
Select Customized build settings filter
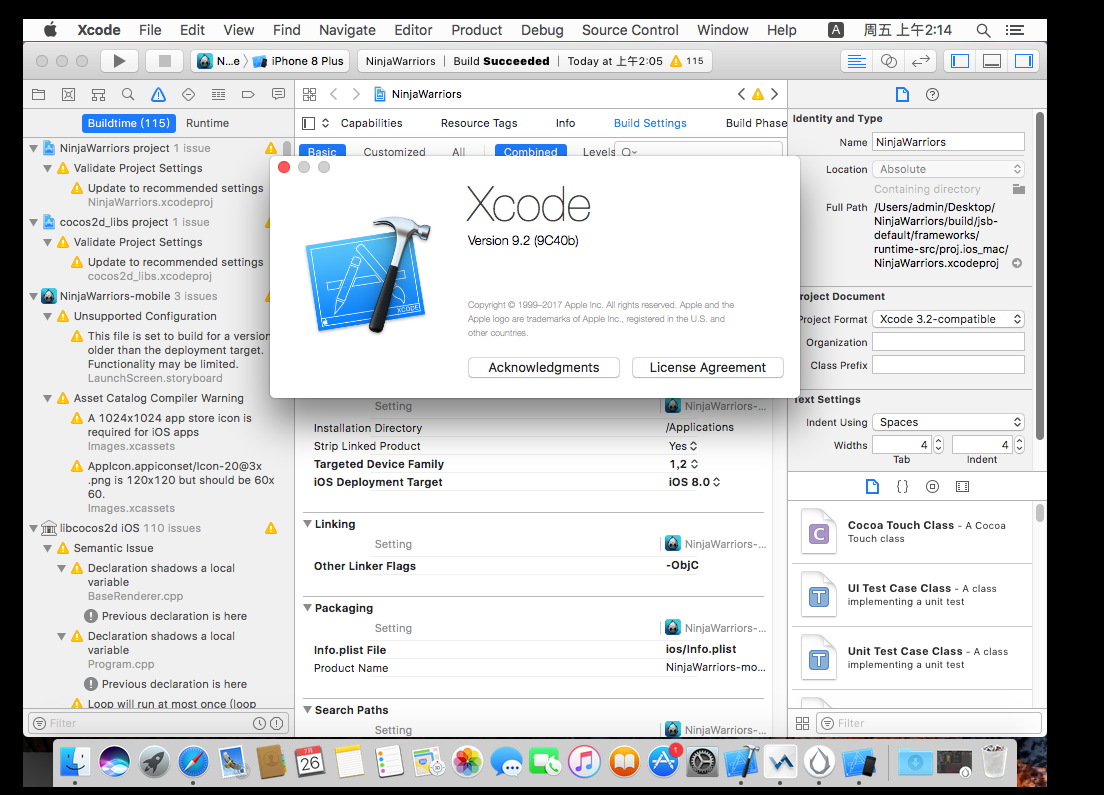point(394,151)
